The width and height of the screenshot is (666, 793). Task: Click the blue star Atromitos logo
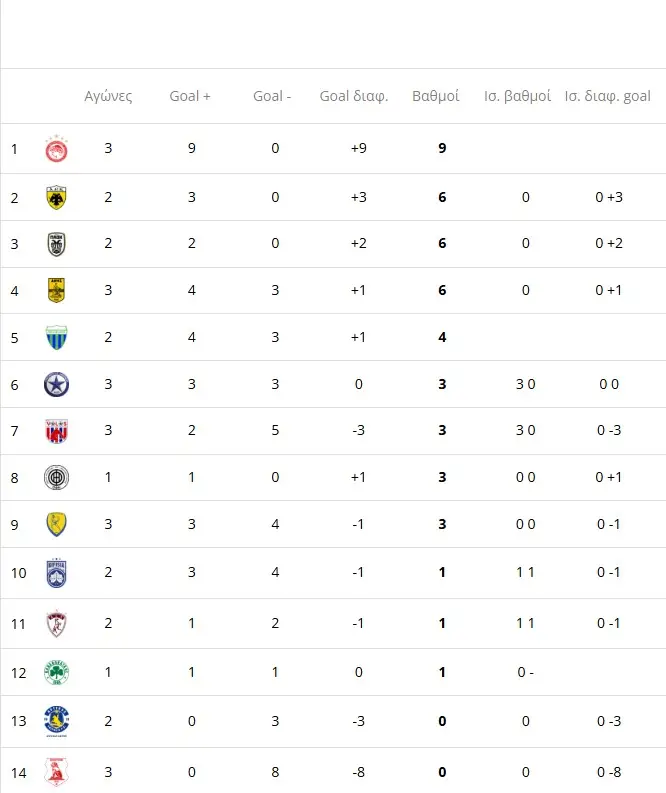pyautogui.click(x=56, y=384)
